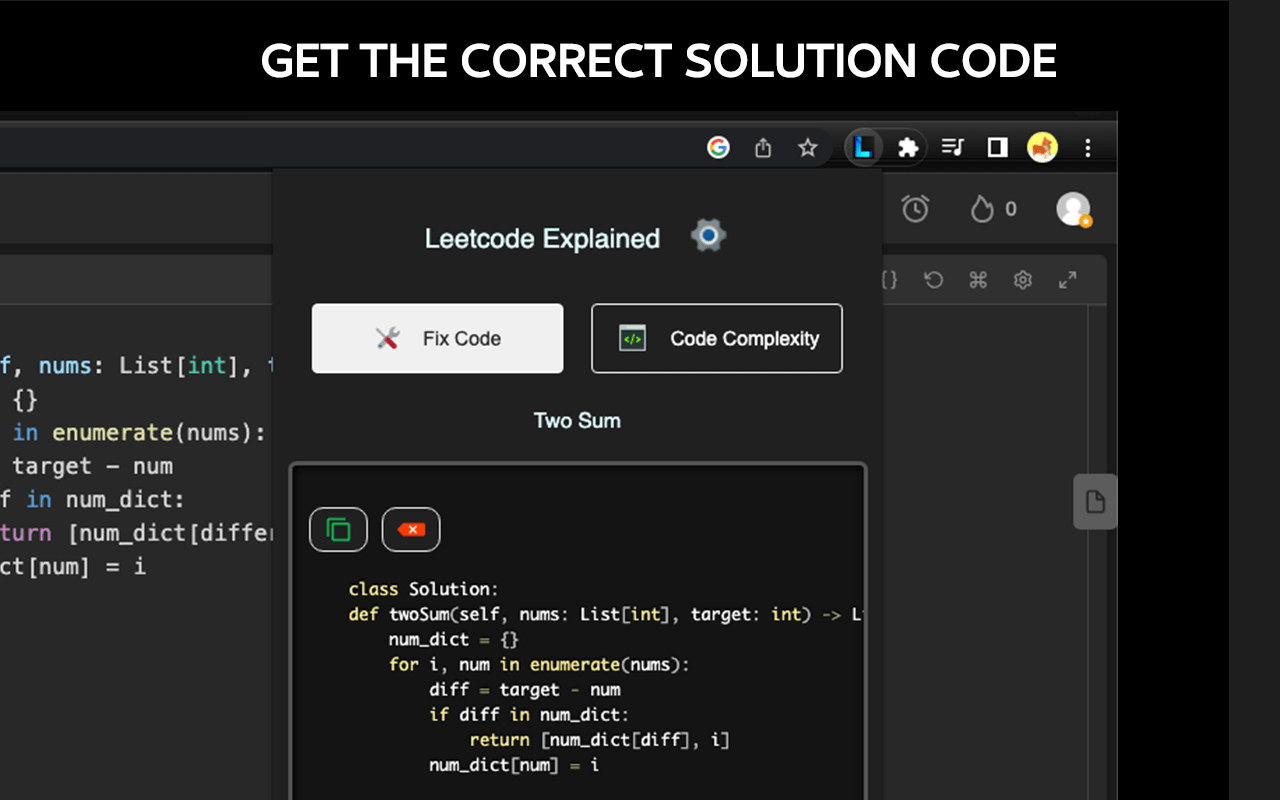
Task: Clear code with red delete icon
Action: tap(411, 530)
